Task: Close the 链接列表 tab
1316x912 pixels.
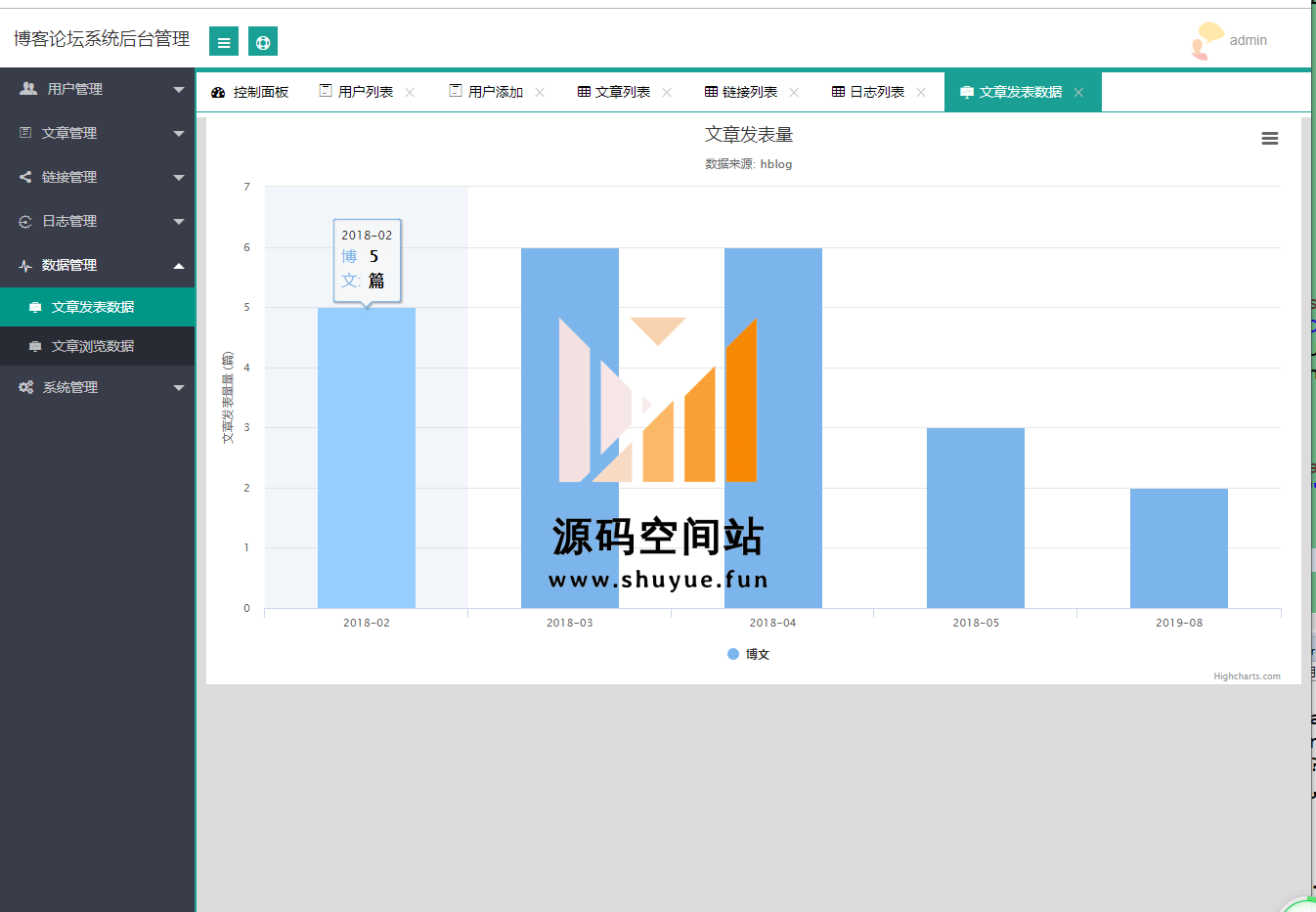Action: click(x=794, y=92)
